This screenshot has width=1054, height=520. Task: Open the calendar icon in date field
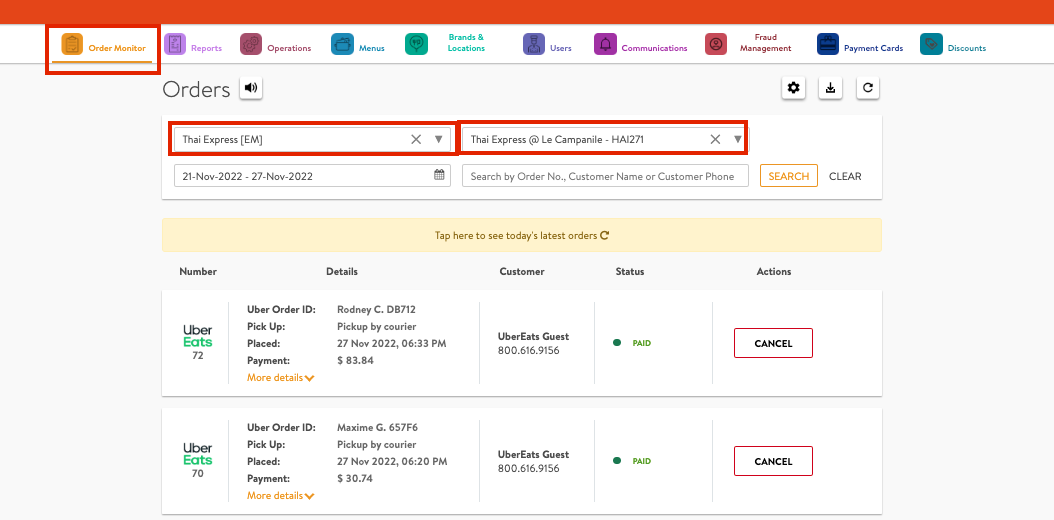[x=439, y=176]
